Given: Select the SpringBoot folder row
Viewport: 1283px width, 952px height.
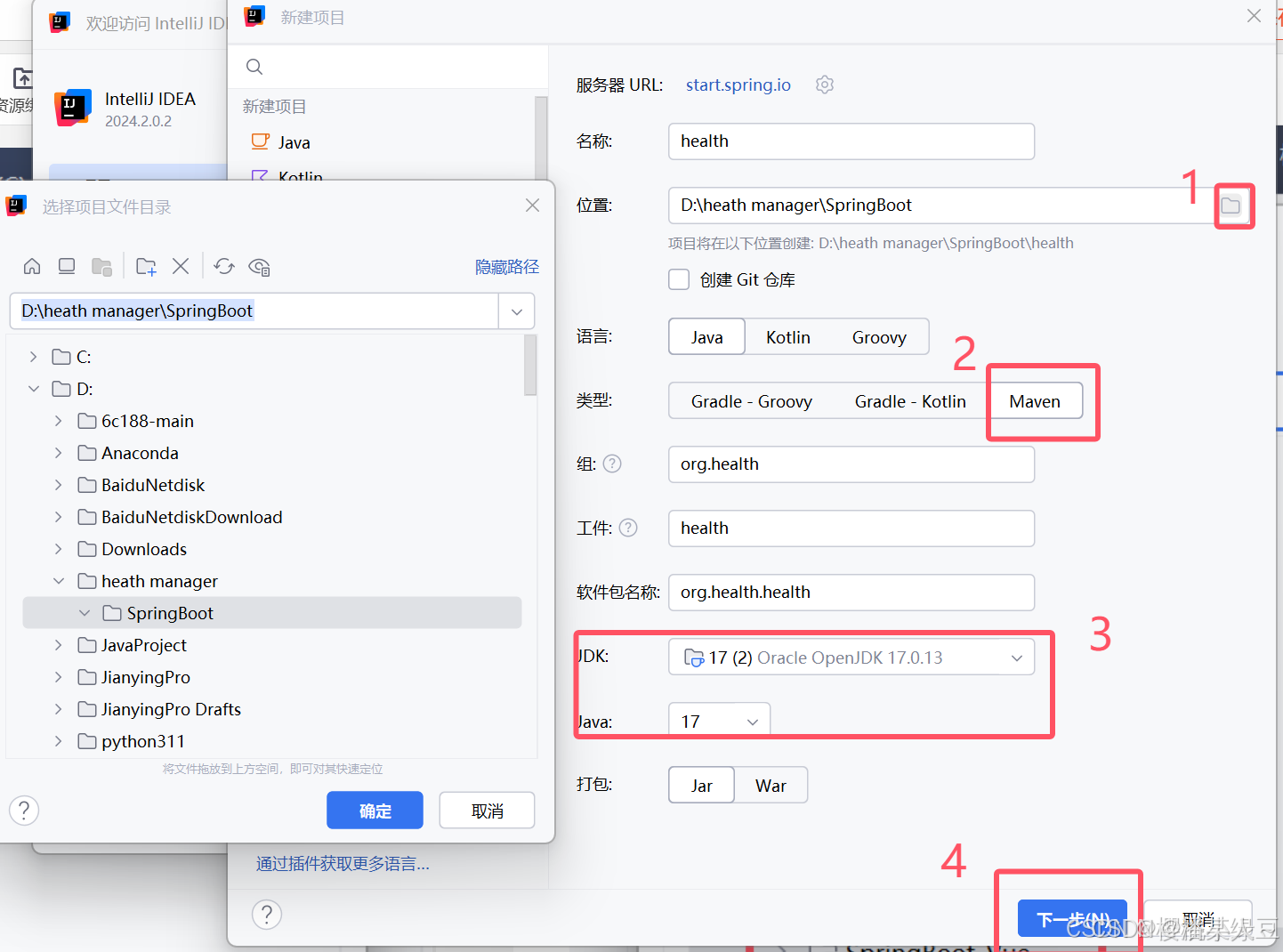Looking at the screenshot, I should [x=271, y=613].
